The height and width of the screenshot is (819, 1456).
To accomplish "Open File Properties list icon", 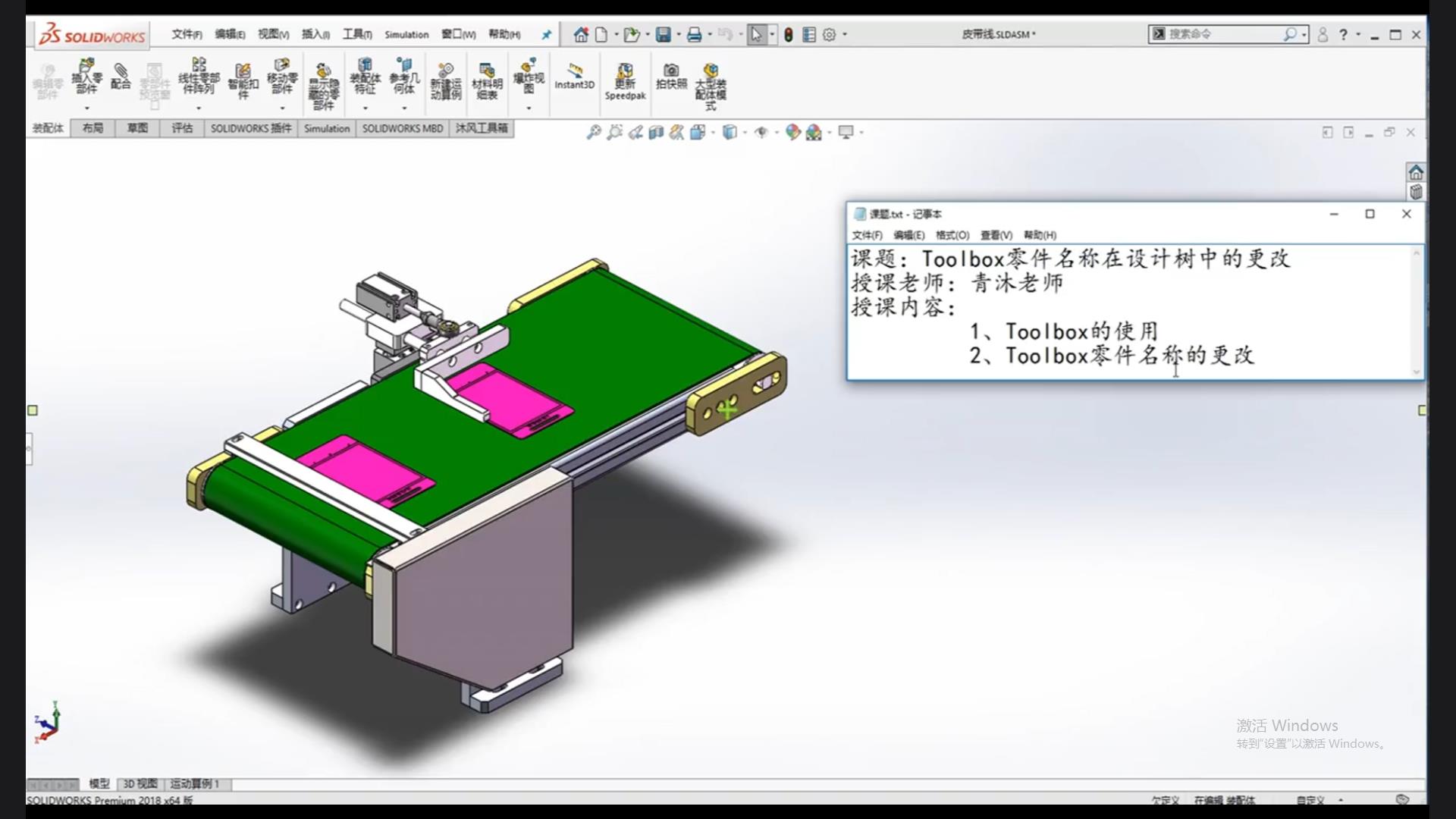I will (x=809, y=35).
